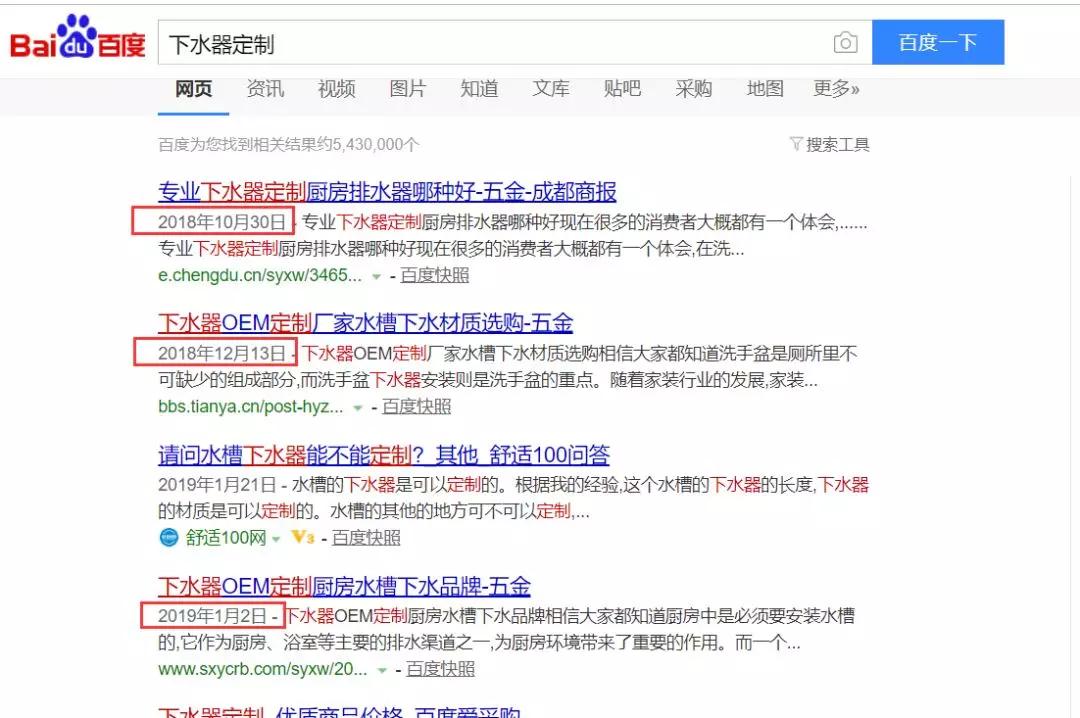Expand the arrow next to bbs.tianya.cn URL
This screenshot has height=718, width=1080.
tap(357, 408)
